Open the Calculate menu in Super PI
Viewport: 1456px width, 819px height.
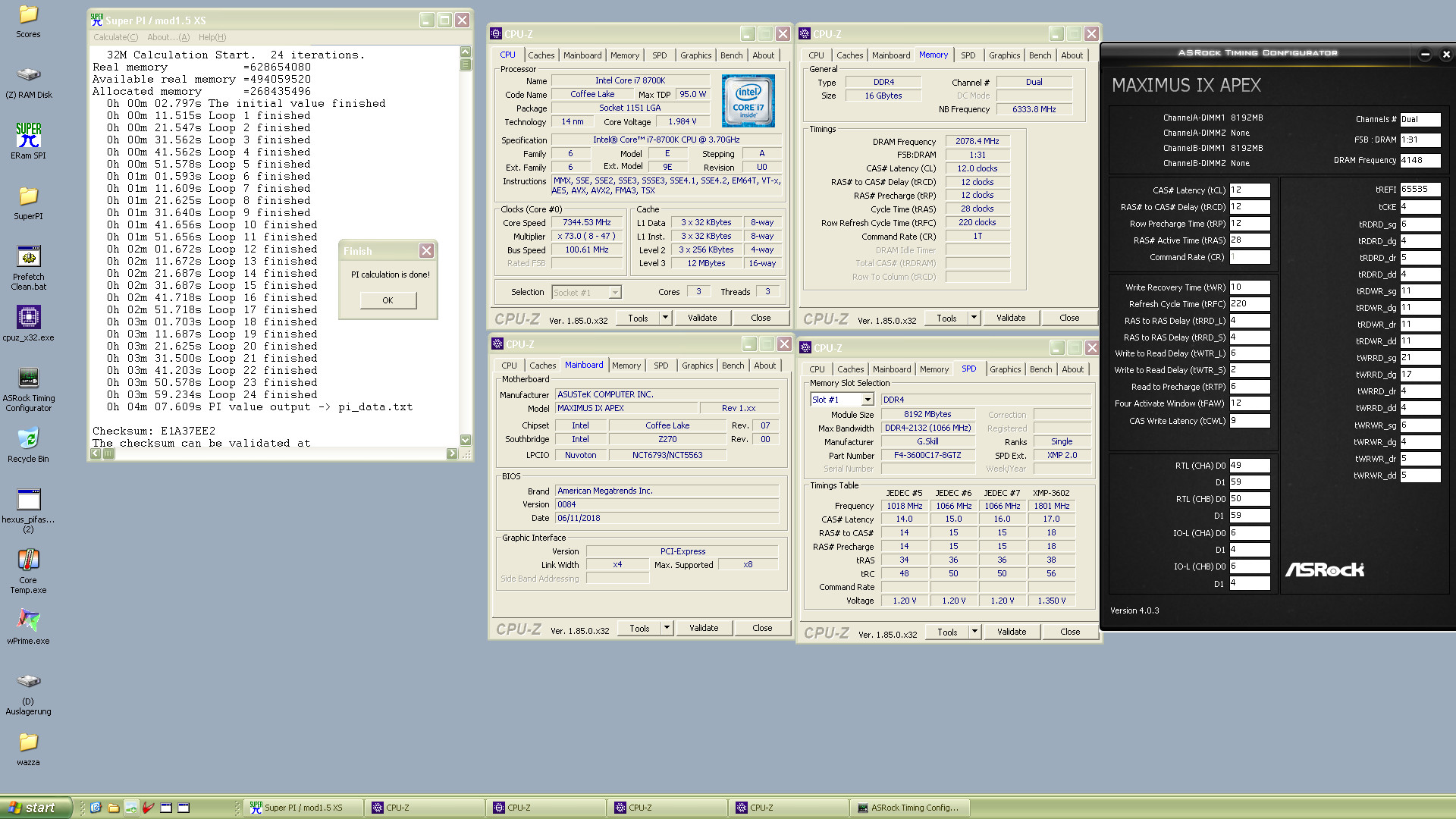point(115,36)
